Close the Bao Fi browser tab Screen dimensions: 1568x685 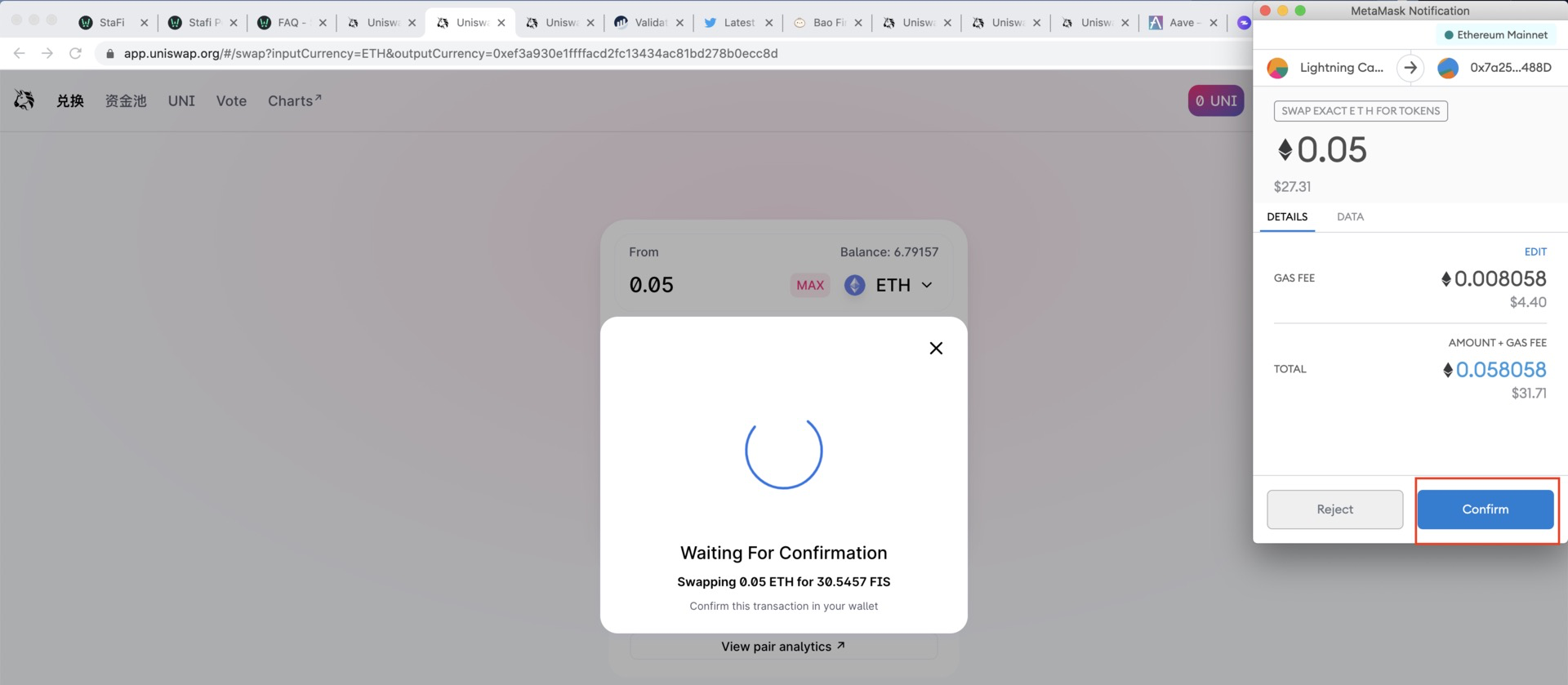point(858,23)
